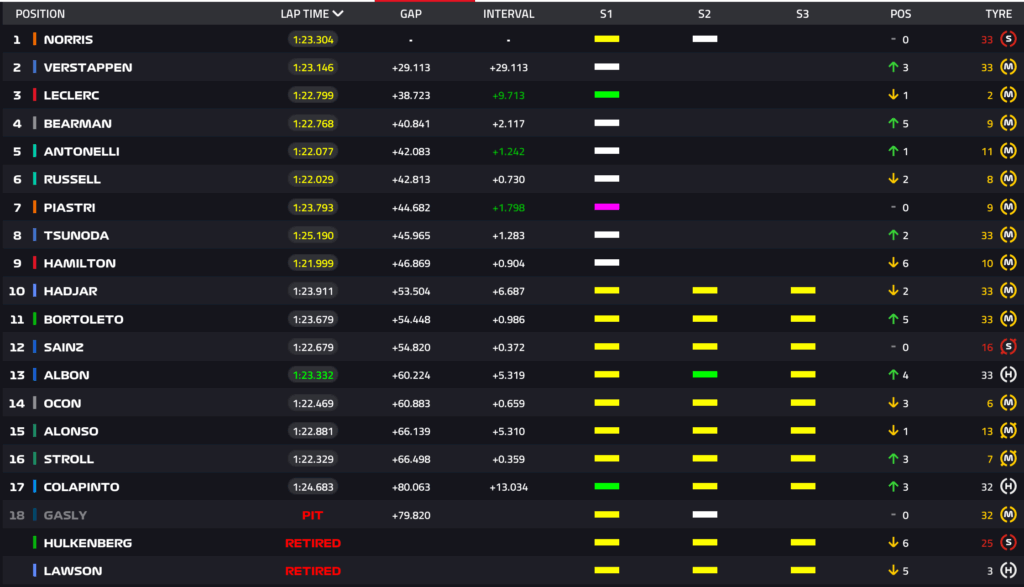
Task: Click Verstappen's medium tyre icon
Action: click(x=1008, y=68)
